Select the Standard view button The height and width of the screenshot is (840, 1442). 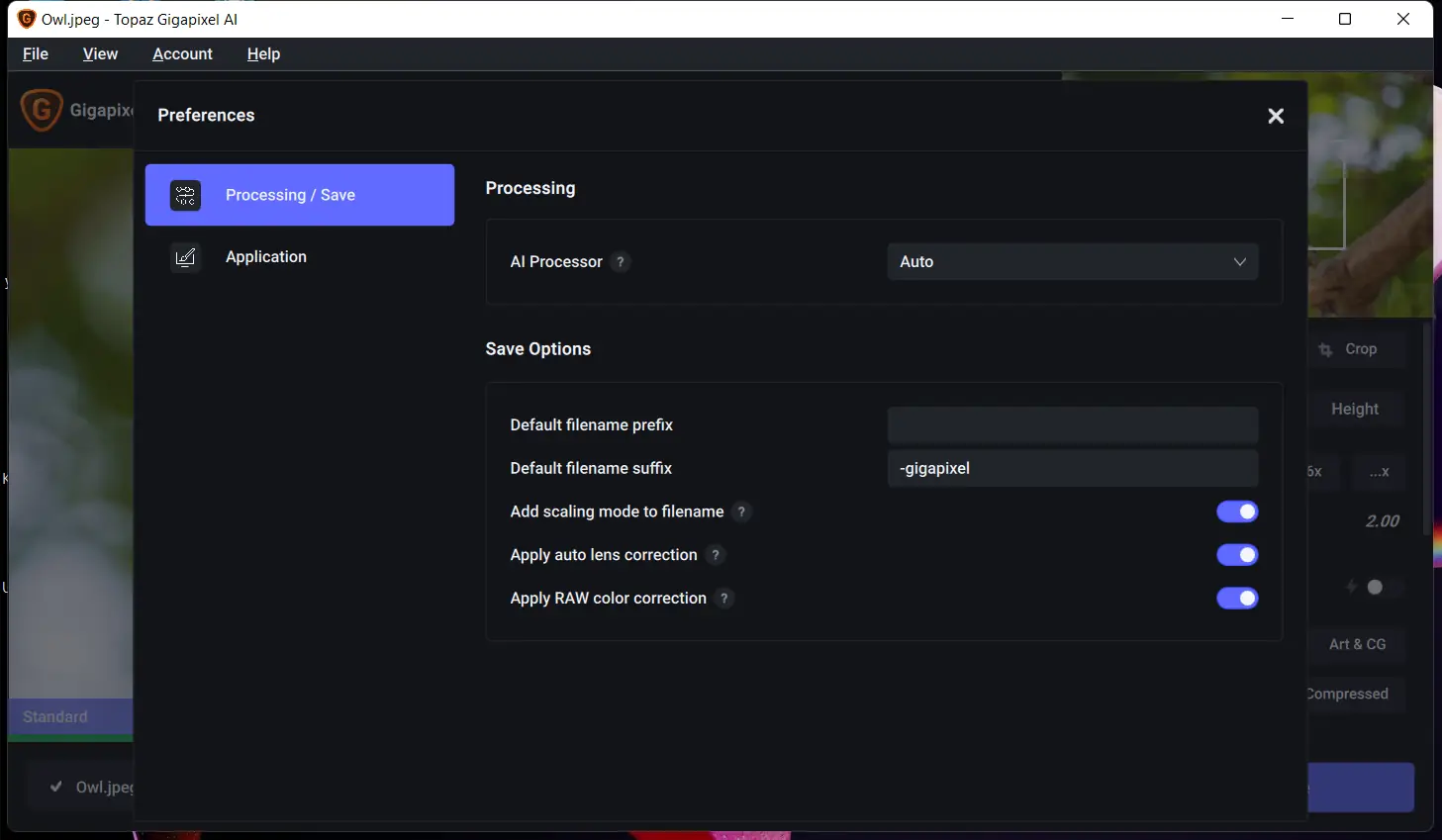click(70, 717)
